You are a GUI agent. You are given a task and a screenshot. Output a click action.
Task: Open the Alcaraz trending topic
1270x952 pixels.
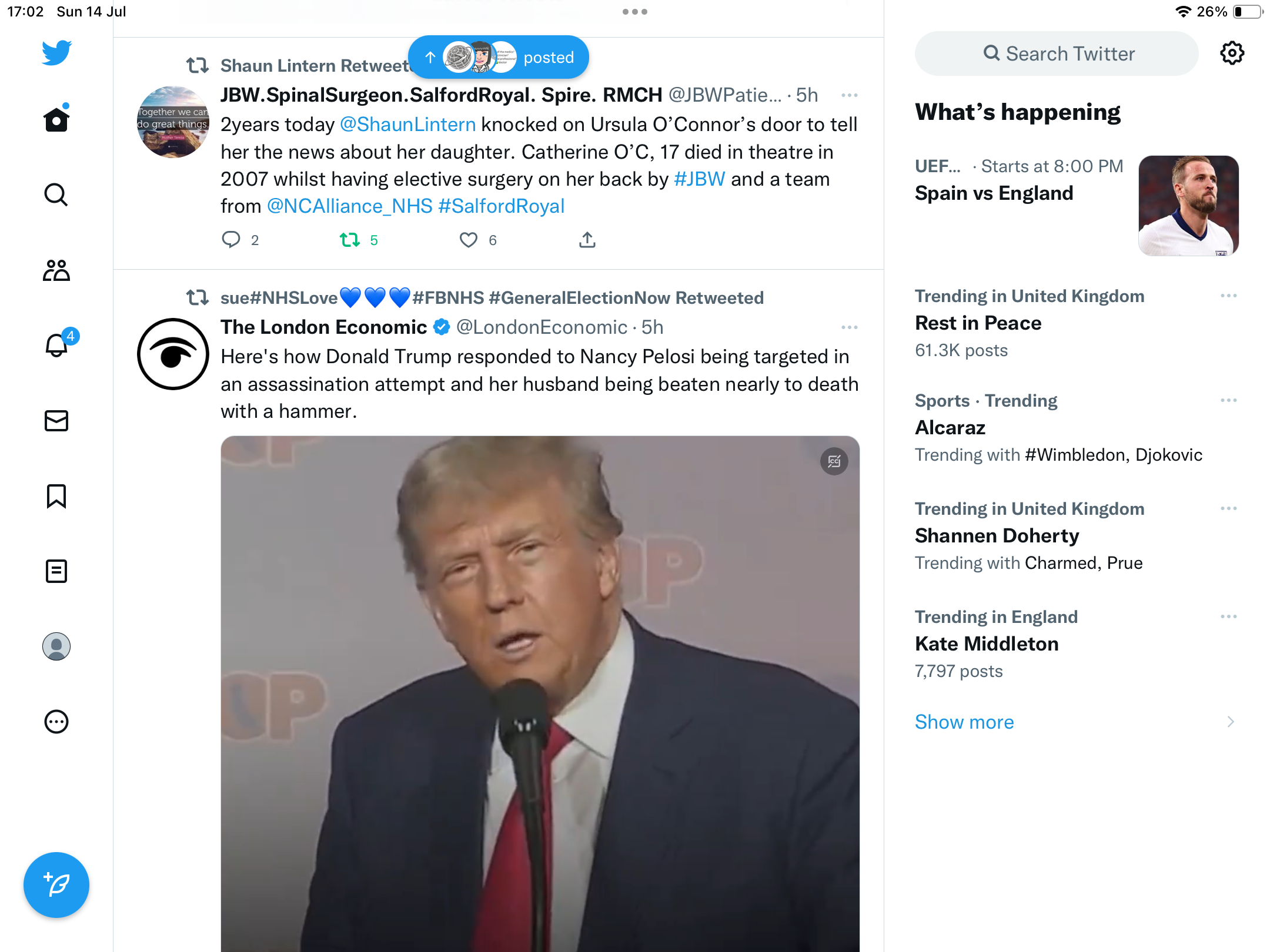(x=950, y=428)
